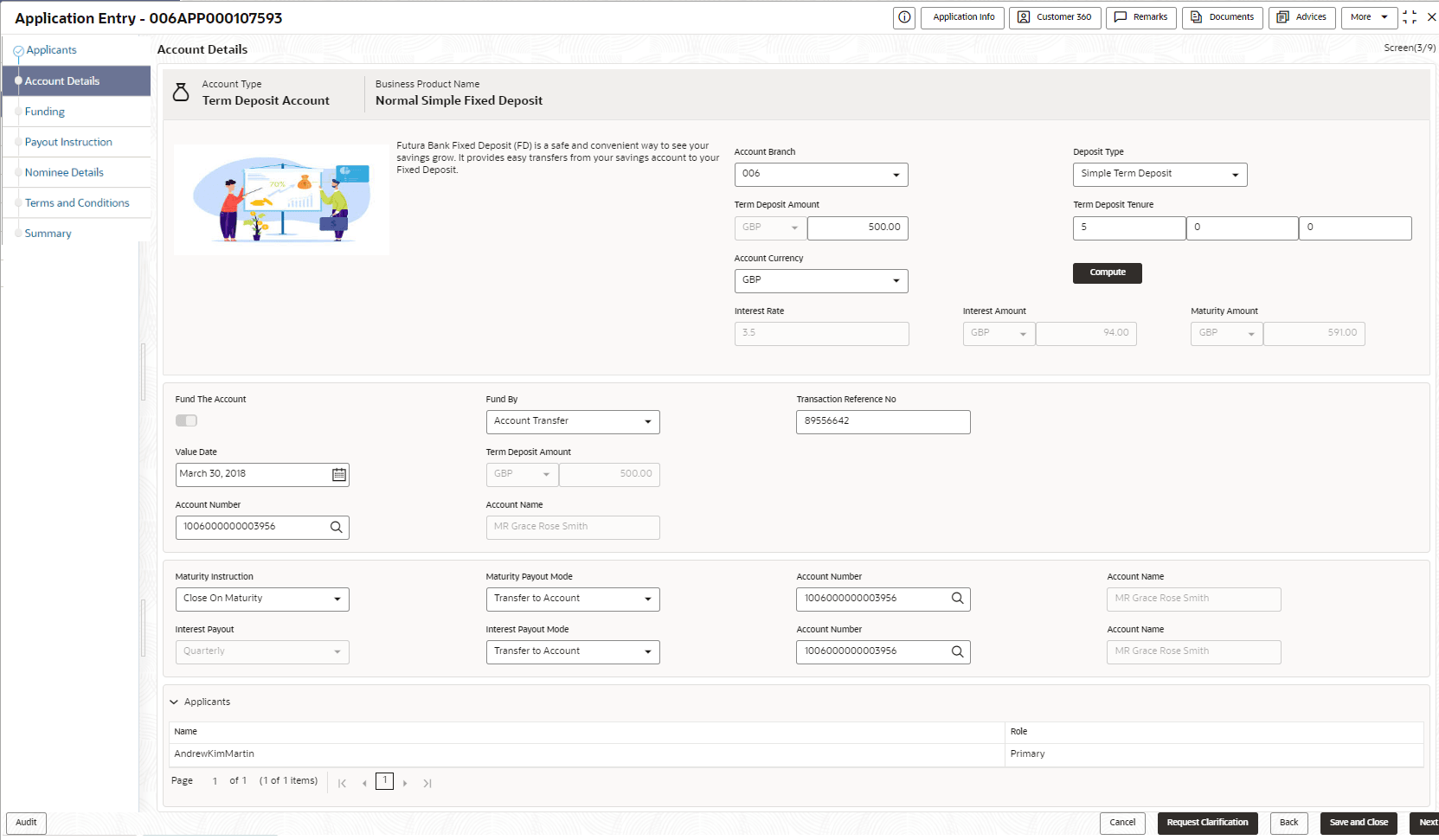
Task: Open the Remarks panel
Action: [1141, 17]
